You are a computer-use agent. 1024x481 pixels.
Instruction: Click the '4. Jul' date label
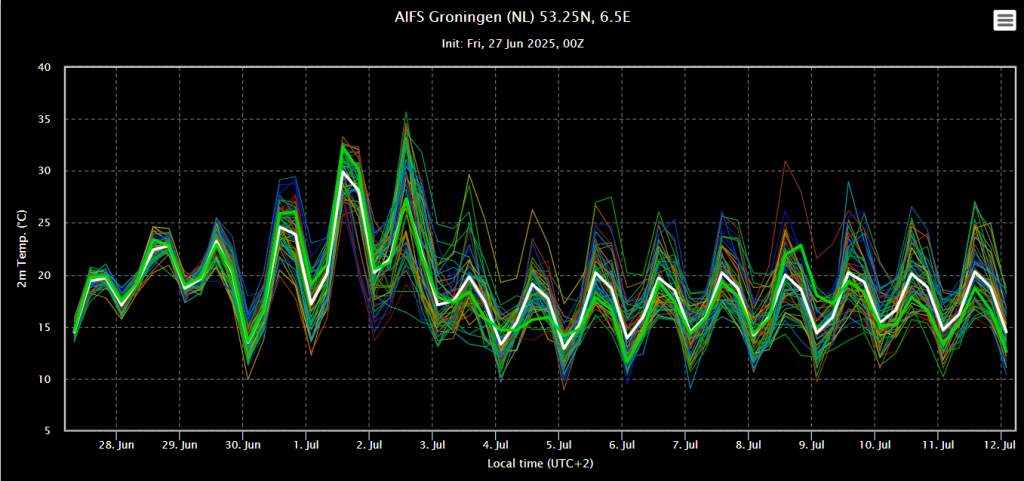(496, 445)
